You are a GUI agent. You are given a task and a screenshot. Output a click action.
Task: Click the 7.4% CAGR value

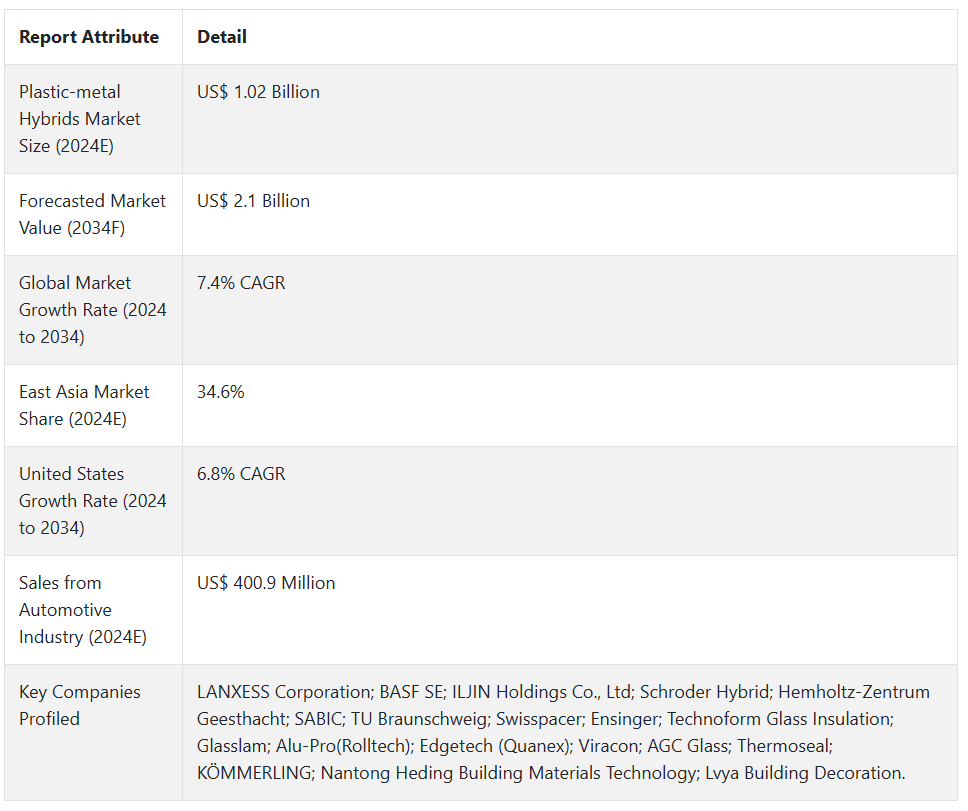coord(241,283)
